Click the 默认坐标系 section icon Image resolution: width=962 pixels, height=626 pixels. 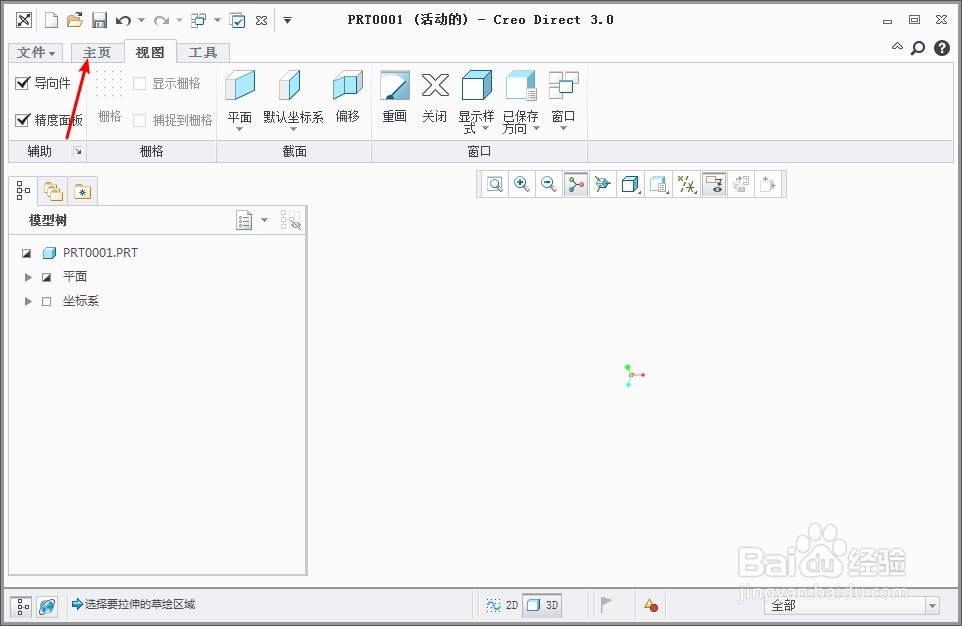tap(290, 85)
